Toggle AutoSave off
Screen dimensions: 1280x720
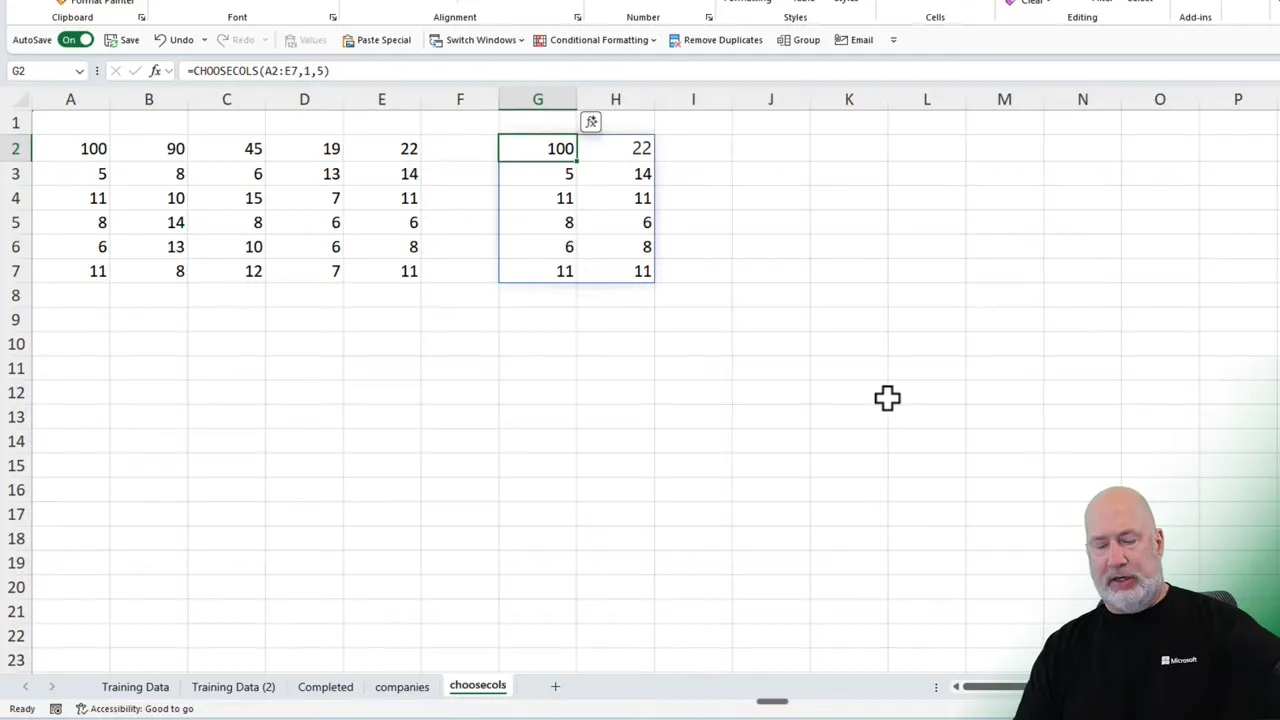[x=75, y=39]
